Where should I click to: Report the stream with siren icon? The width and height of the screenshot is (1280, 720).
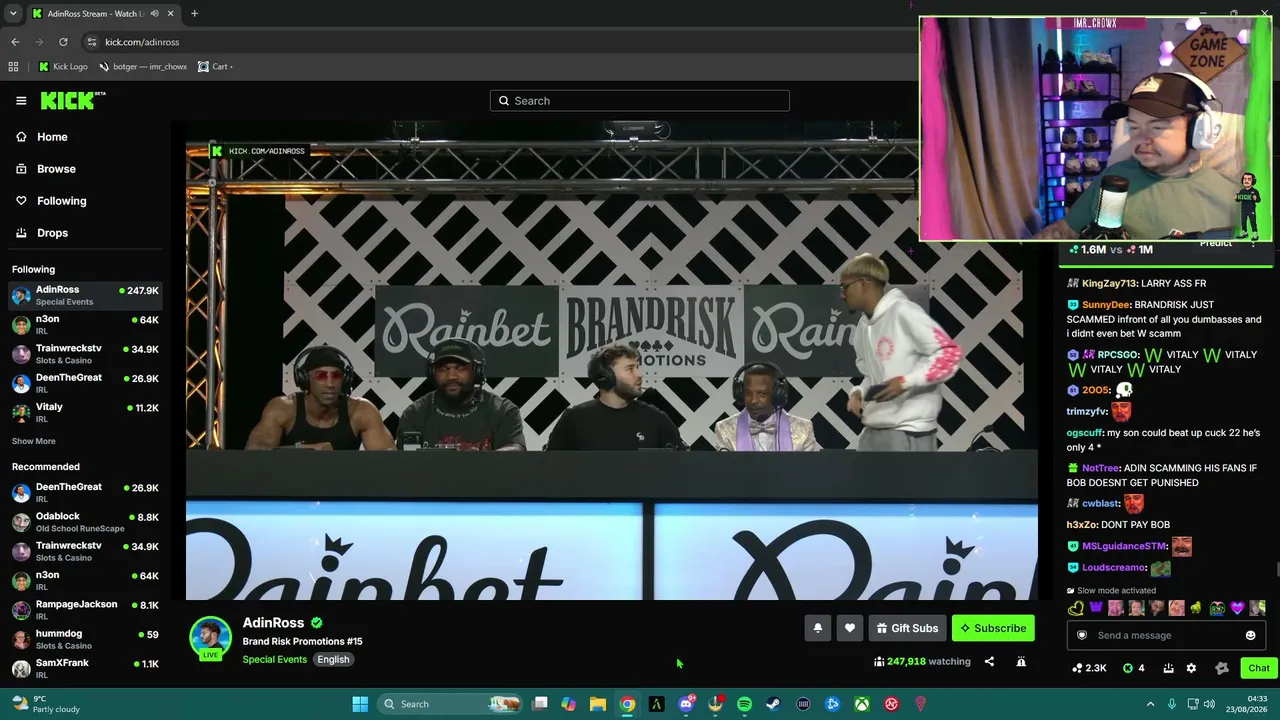(x=1021, y=661)
